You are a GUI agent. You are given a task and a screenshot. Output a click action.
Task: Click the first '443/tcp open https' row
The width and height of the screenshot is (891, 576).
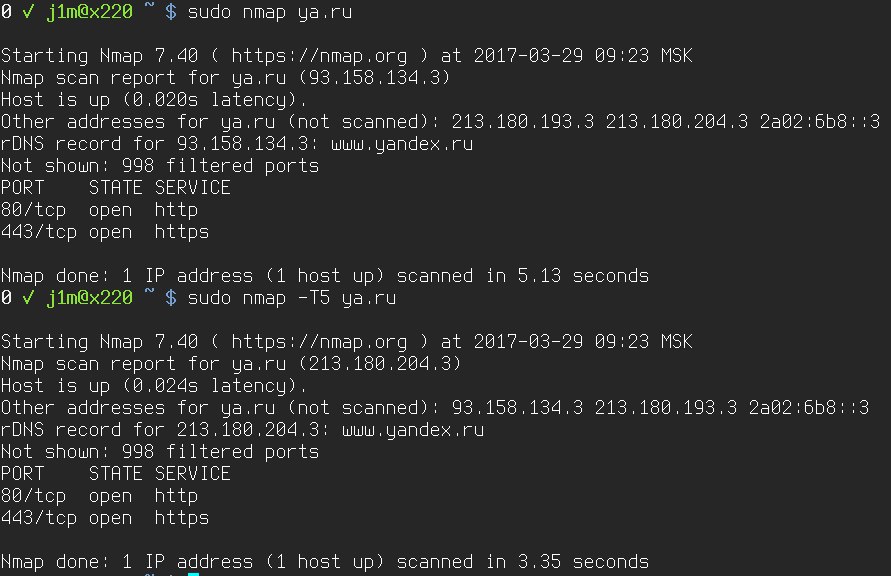(105, 232)
